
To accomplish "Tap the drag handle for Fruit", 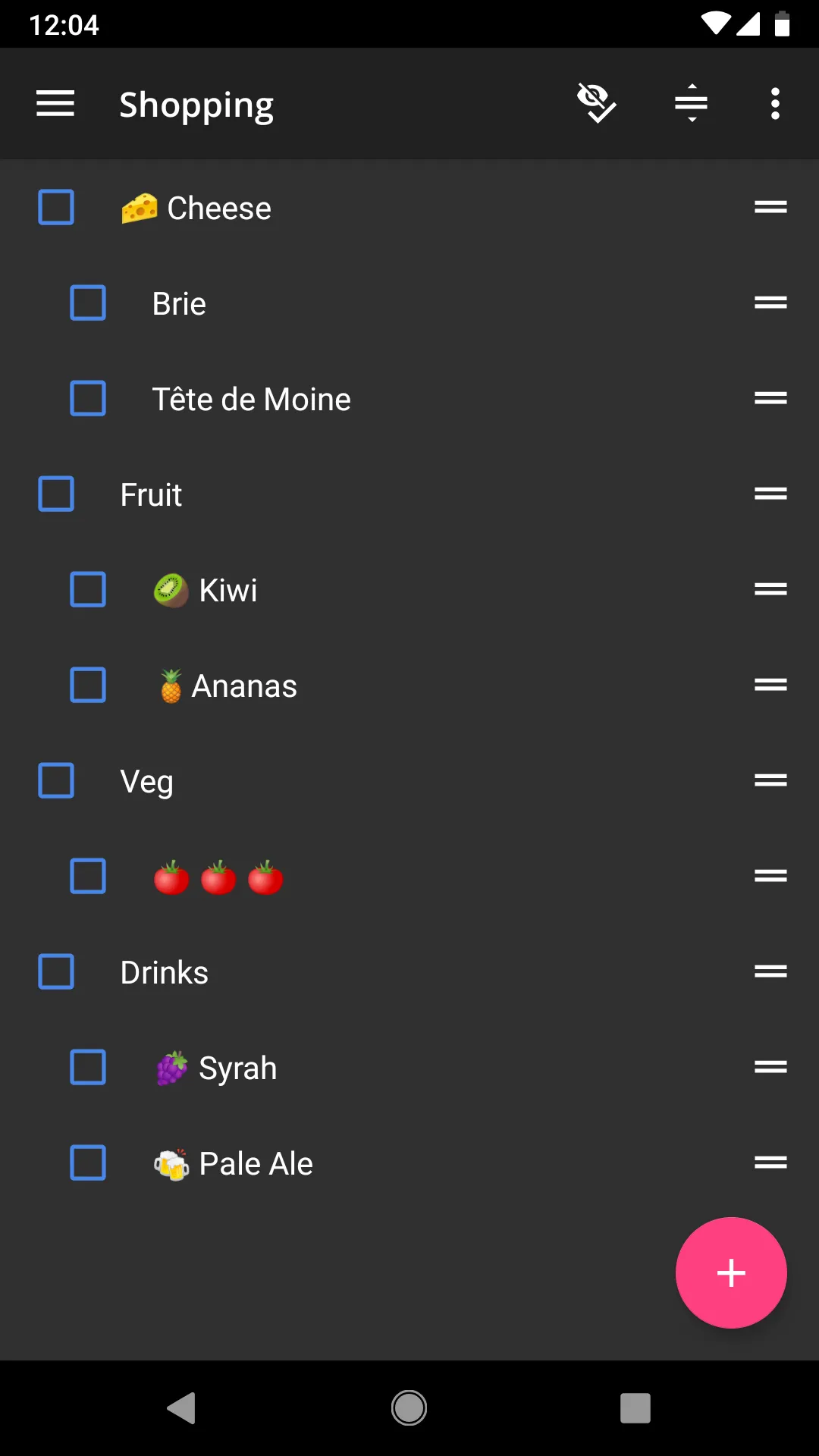I will point(770,494).
